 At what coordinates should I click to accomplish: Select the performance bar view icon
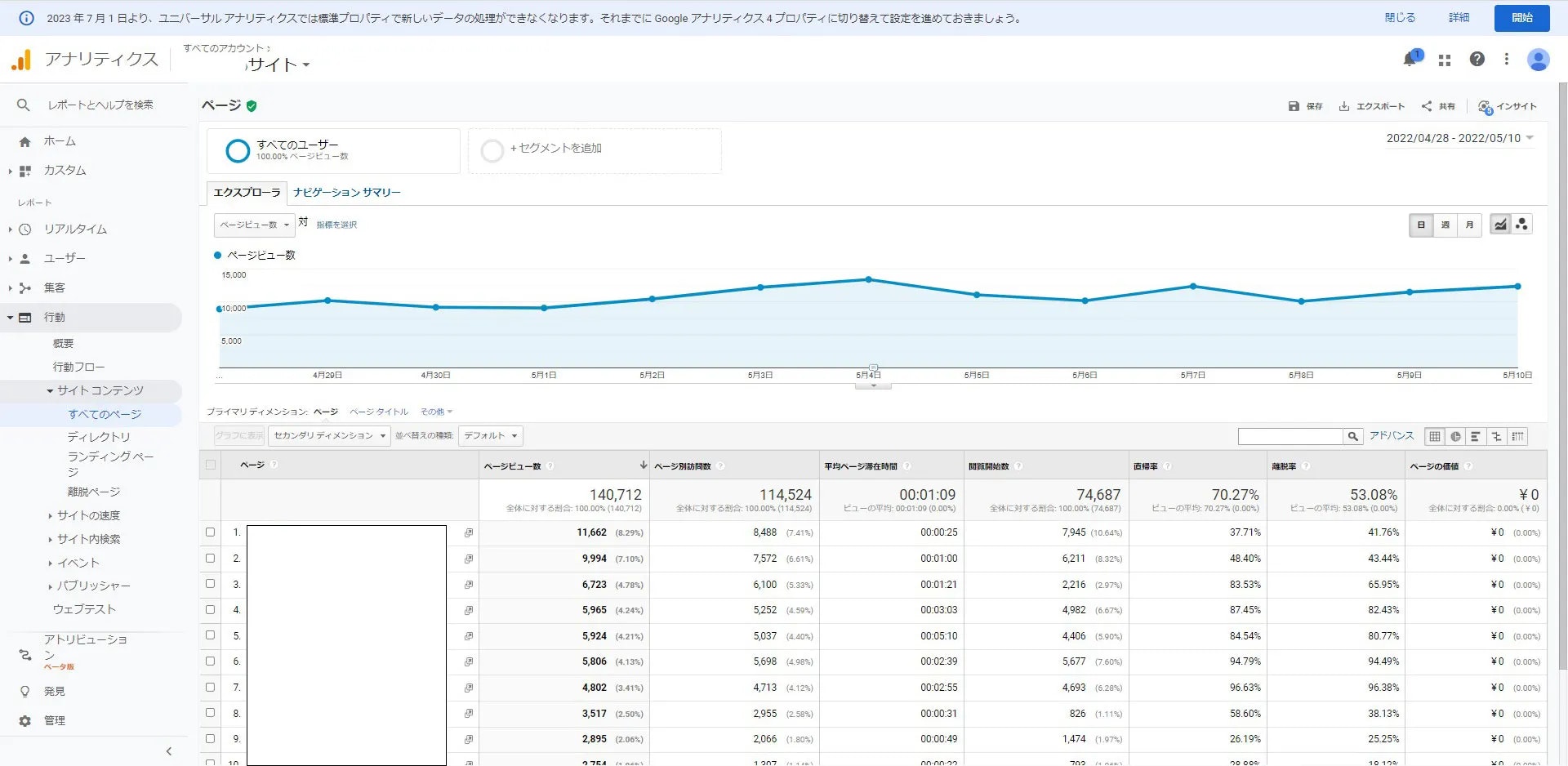(x=1476, y=437)
